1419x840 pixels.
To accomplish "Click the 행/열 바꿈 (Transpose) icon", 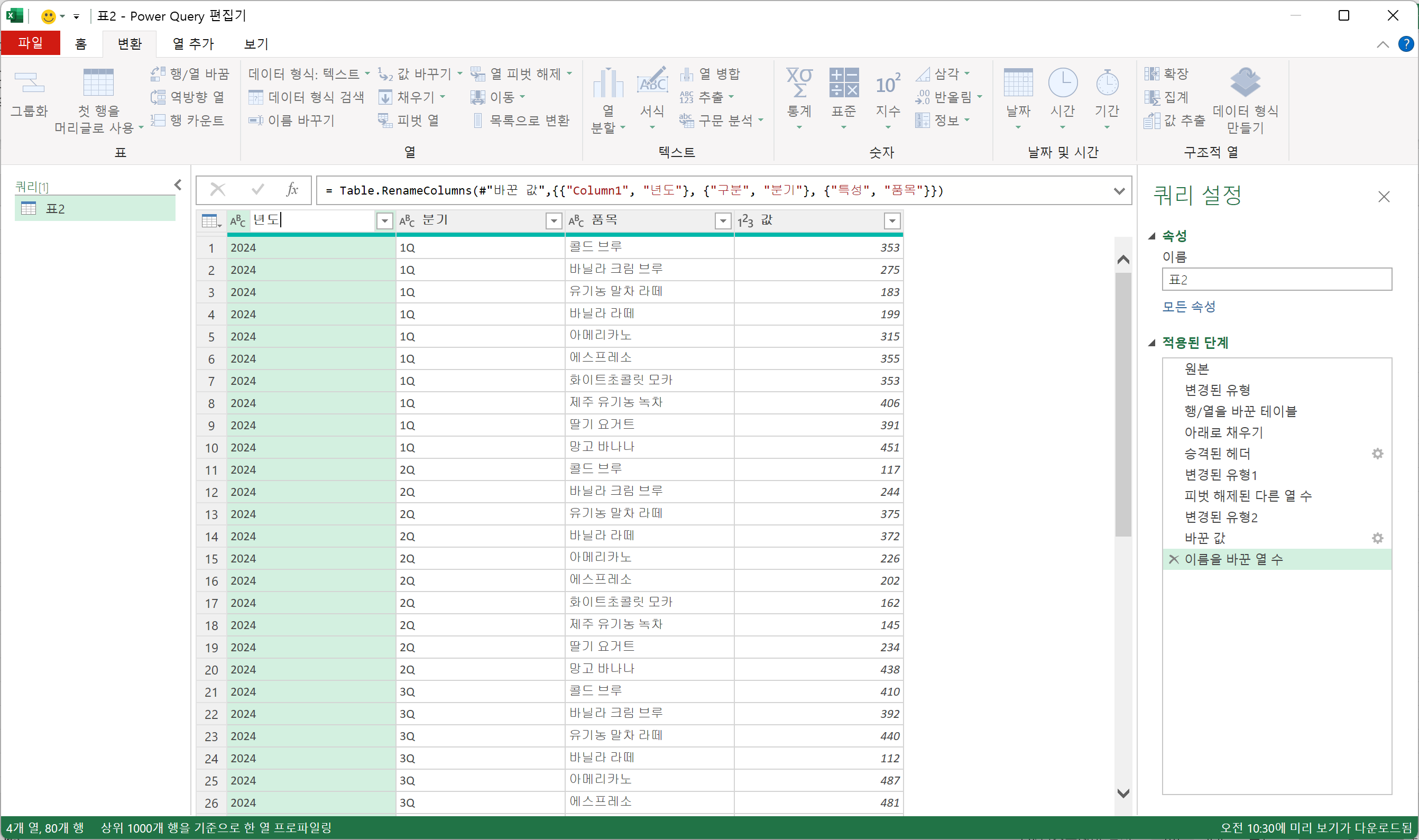I will tap(158, 74).
